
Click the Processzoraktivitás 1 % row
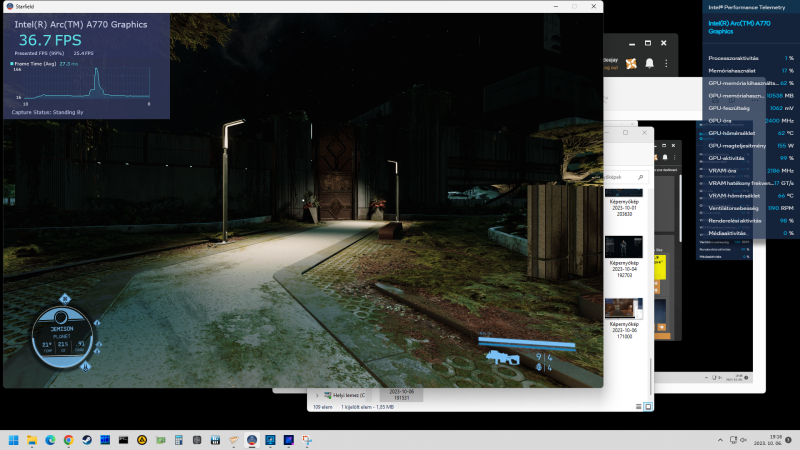[x=751, y=58]
